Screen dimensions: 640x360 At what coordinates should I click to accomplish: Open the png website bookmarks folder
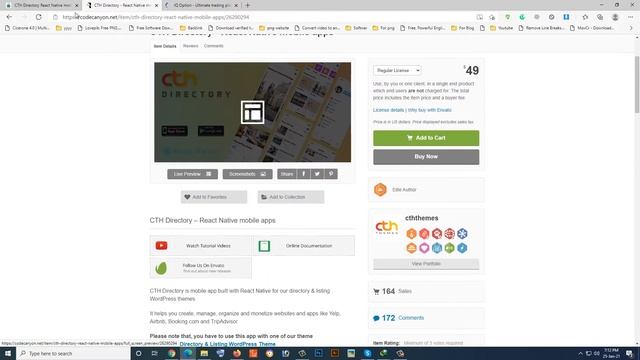point(274,28)
